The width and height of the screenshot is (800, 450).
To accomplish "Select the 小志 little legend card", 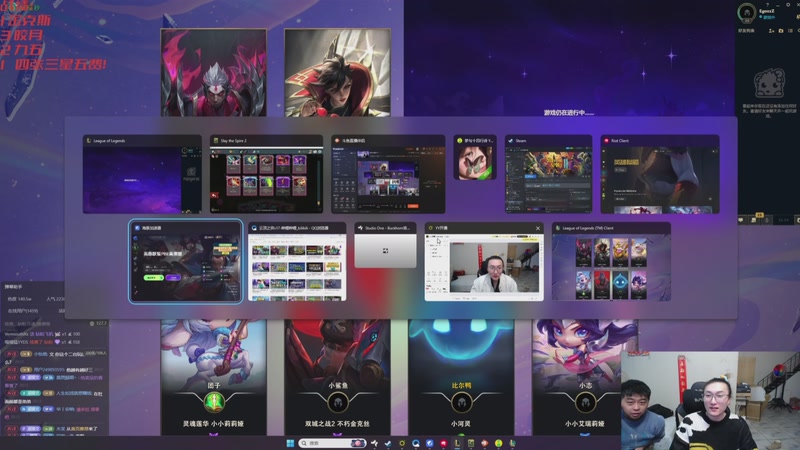I will point(585,378).
